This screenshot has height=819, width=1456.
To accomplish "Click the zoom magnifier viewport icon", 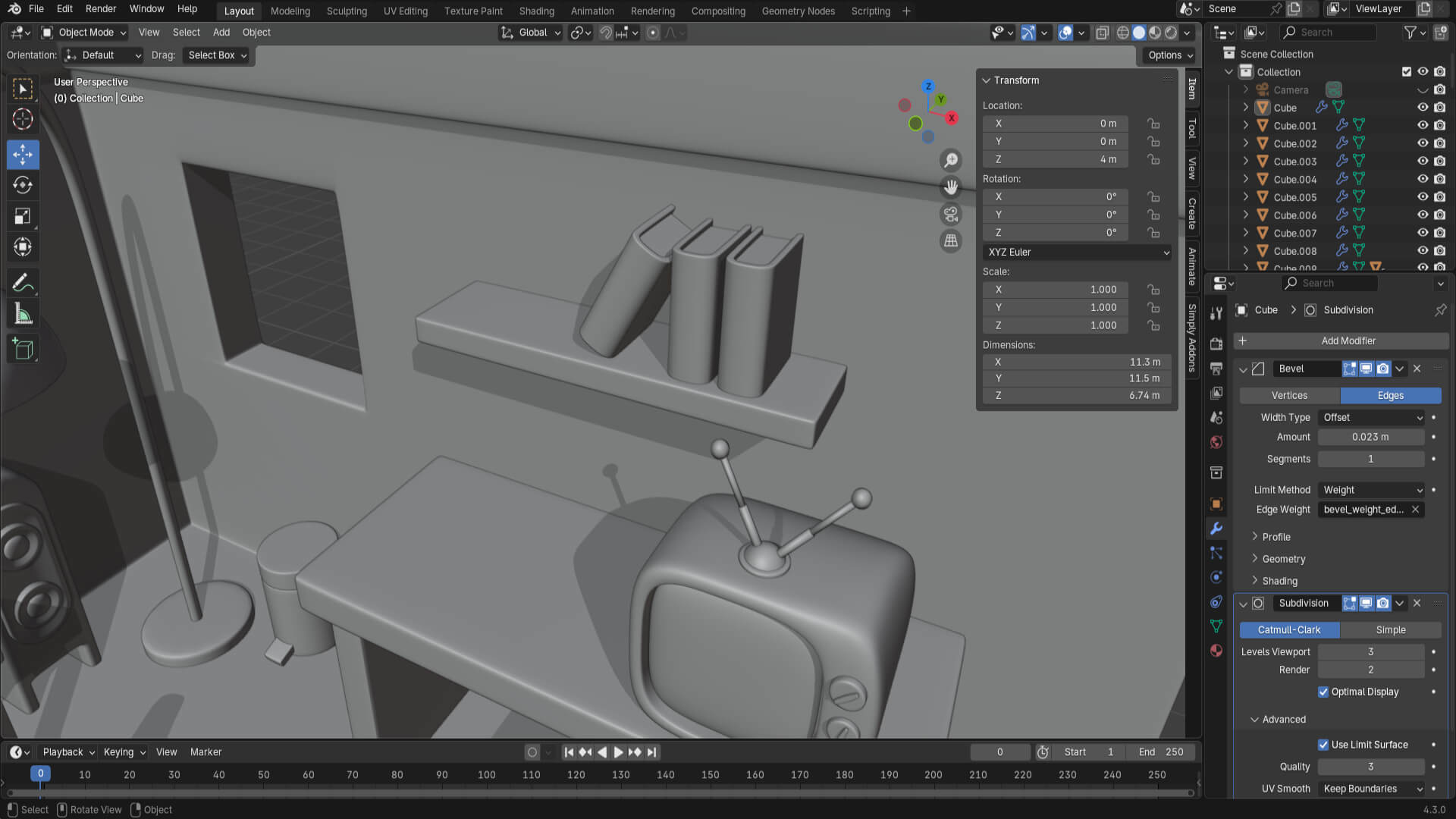I will point(950,160).
